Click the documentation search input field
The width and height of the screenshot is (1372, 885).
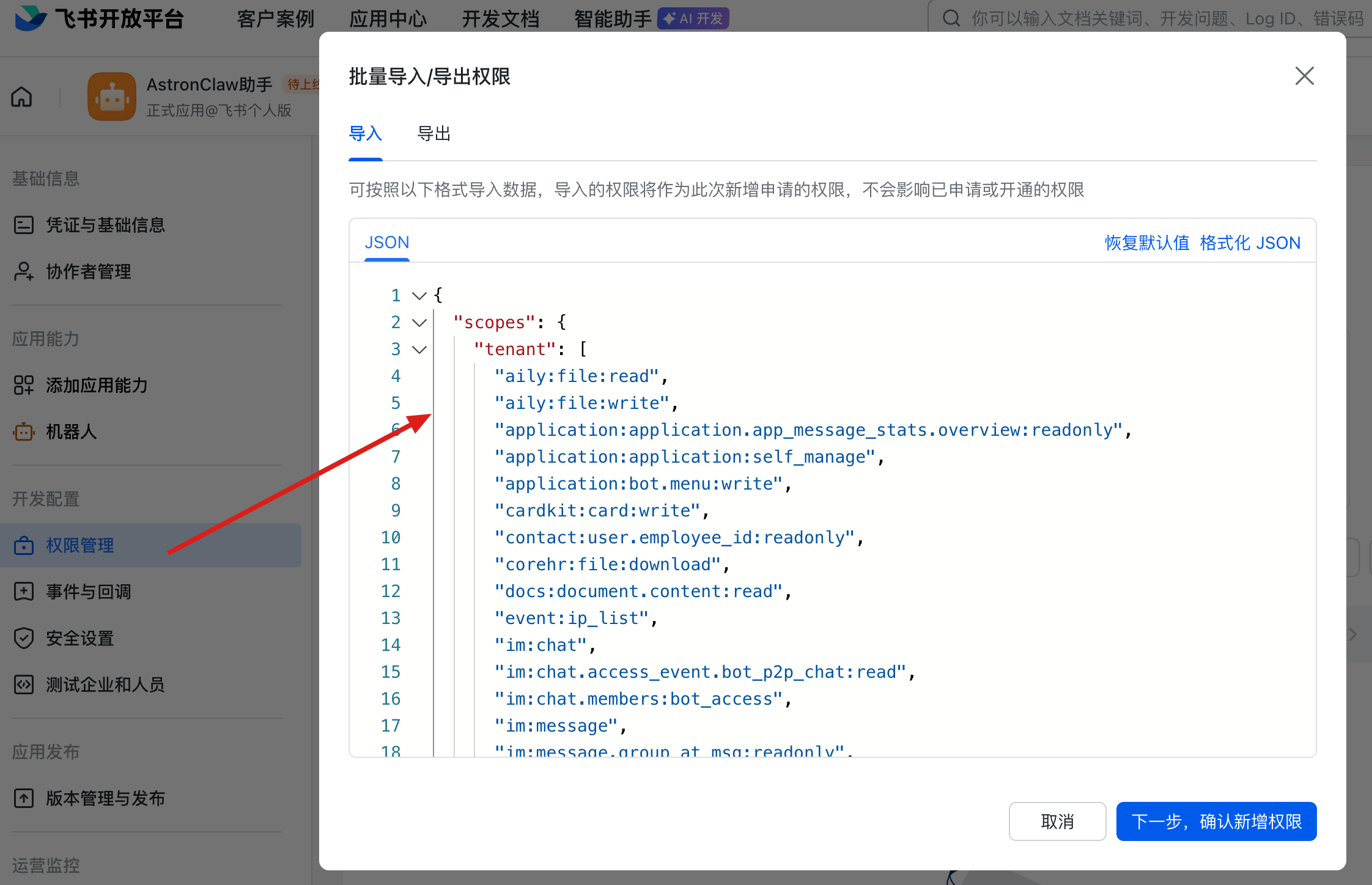1162,18
